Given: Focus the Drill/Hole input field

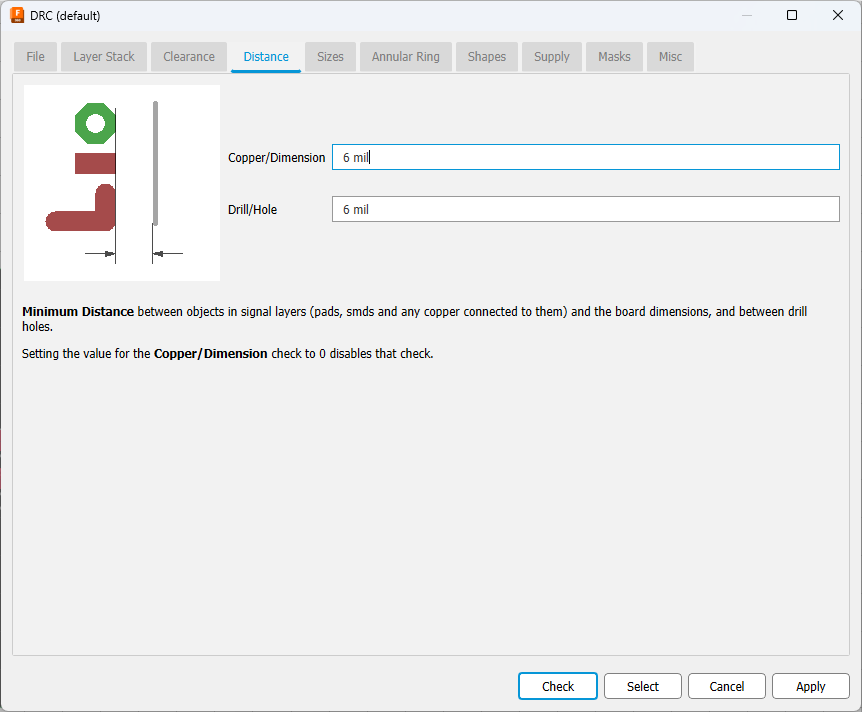Looking at the screenshot, I should [x=585, y=210].
